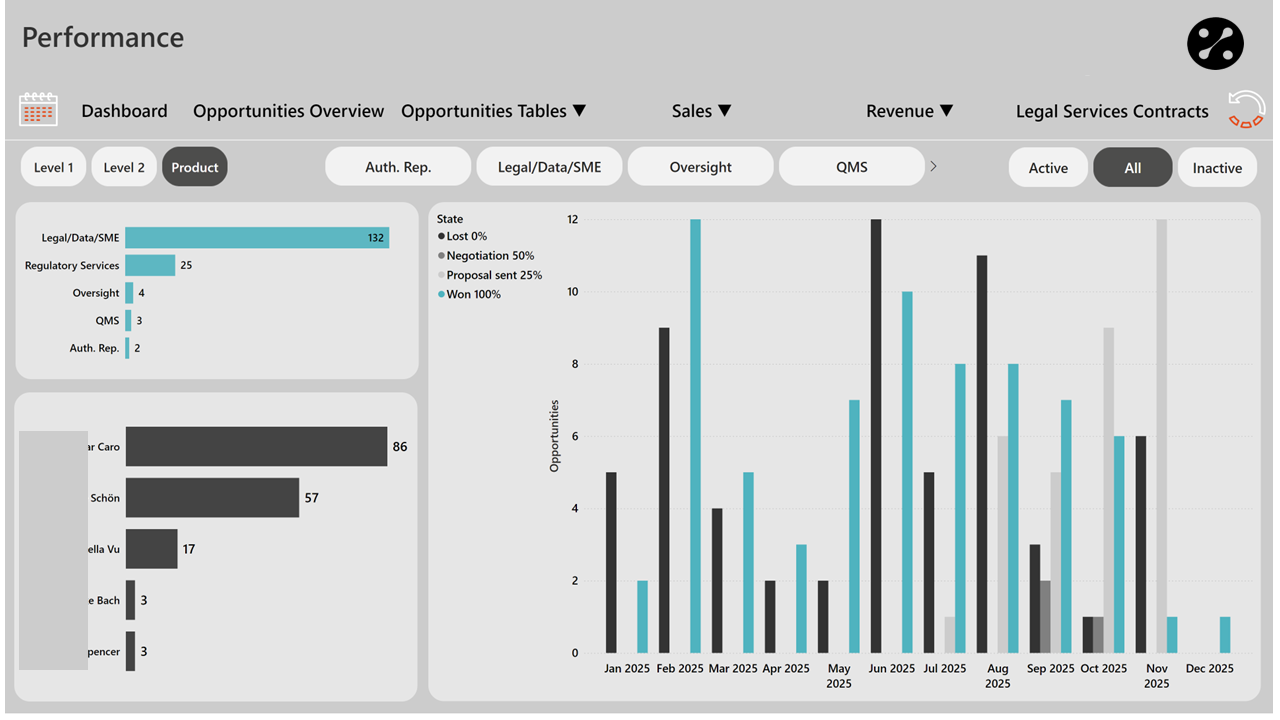This screenshot has height=720, width=1280.
Task: Toggle the Active status filter
Action: click(x=1048, y=168)
